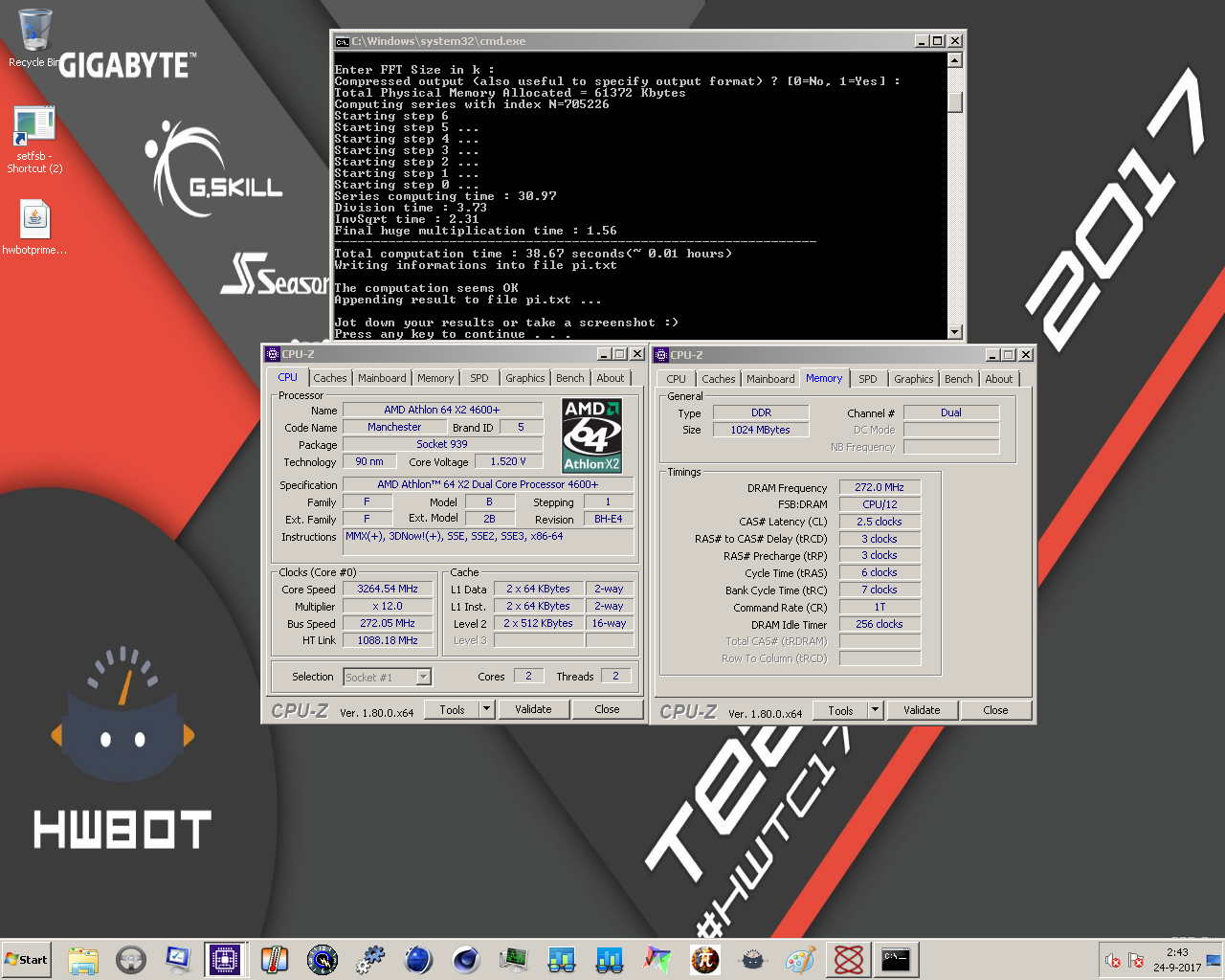Open the Socket #1 selection combo box
1225x980 pixels.
[388, 677]
